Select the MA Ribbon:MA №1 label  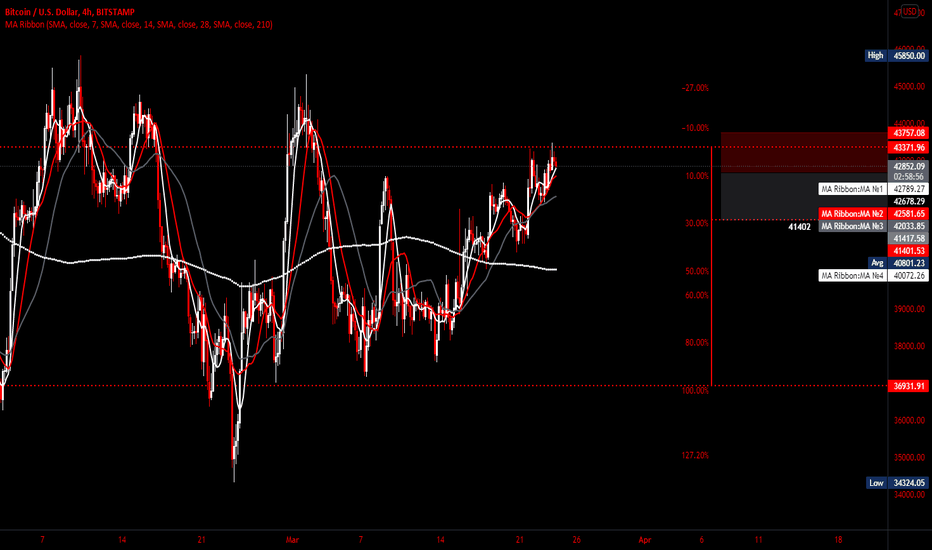[852, 189]
